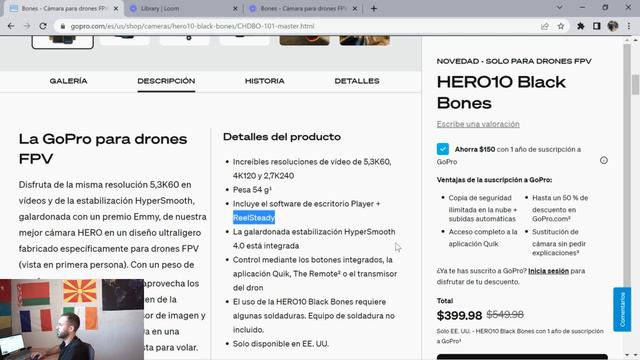640x360 pixels.
Task: Open the DETALLES section tab
Action: click(357, 81)
